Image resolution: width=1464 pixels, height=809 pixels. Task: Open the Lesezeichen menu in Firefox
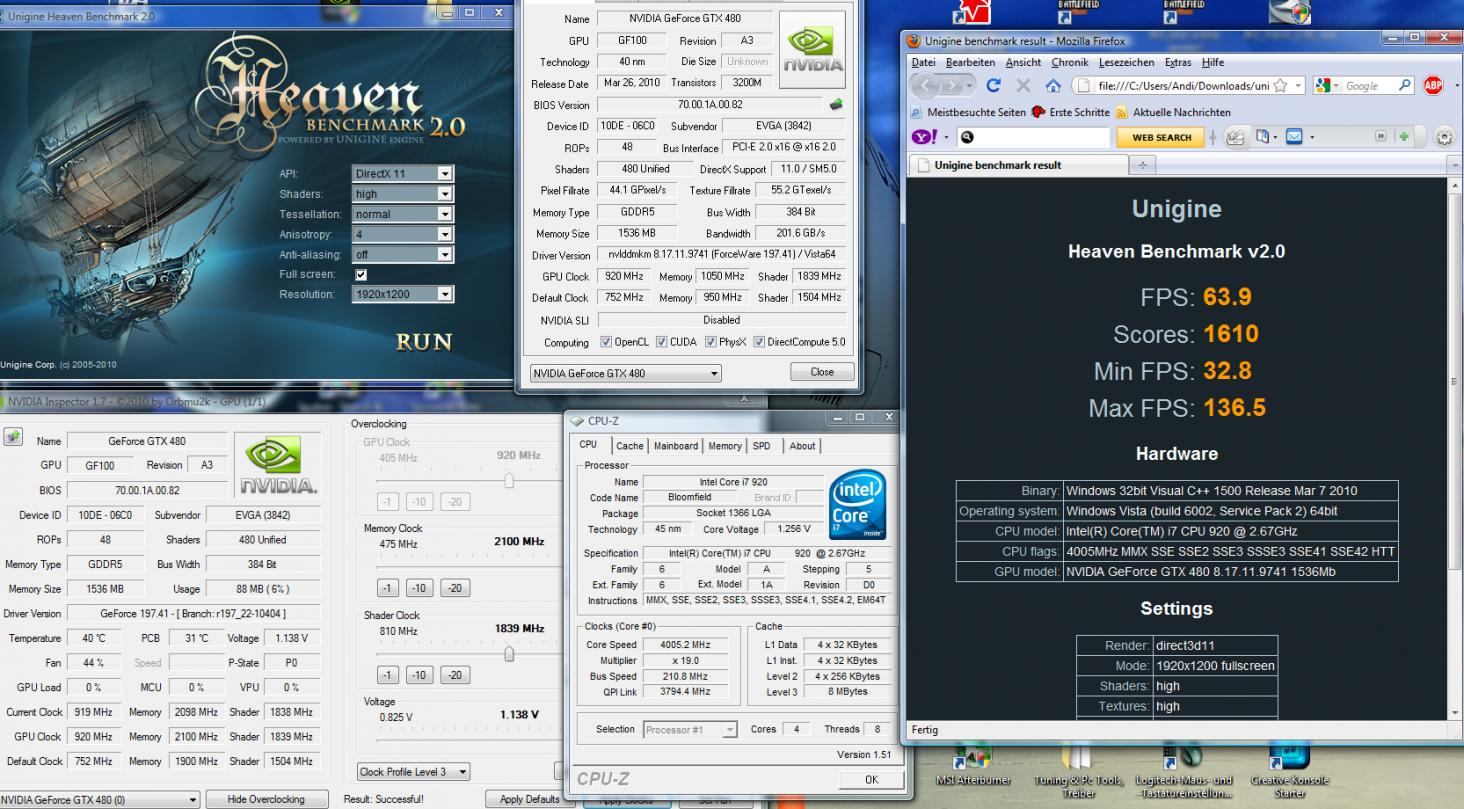pyautogui.click(x=1128, y=62)
